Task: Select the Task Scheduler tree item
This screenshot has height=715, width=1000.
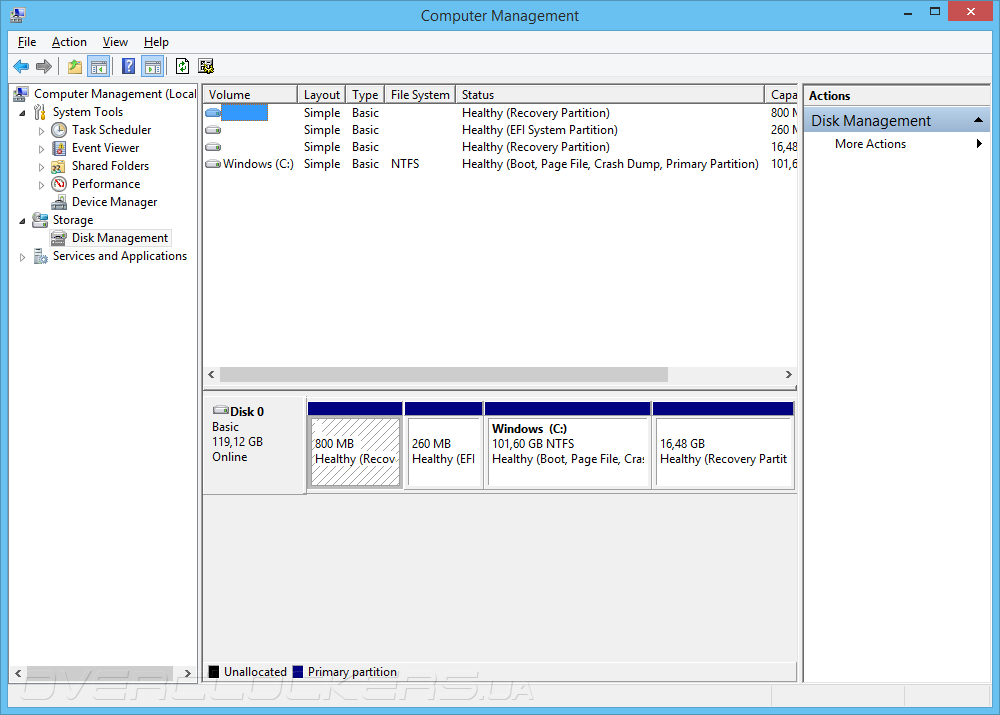Action: click(112, 130)
